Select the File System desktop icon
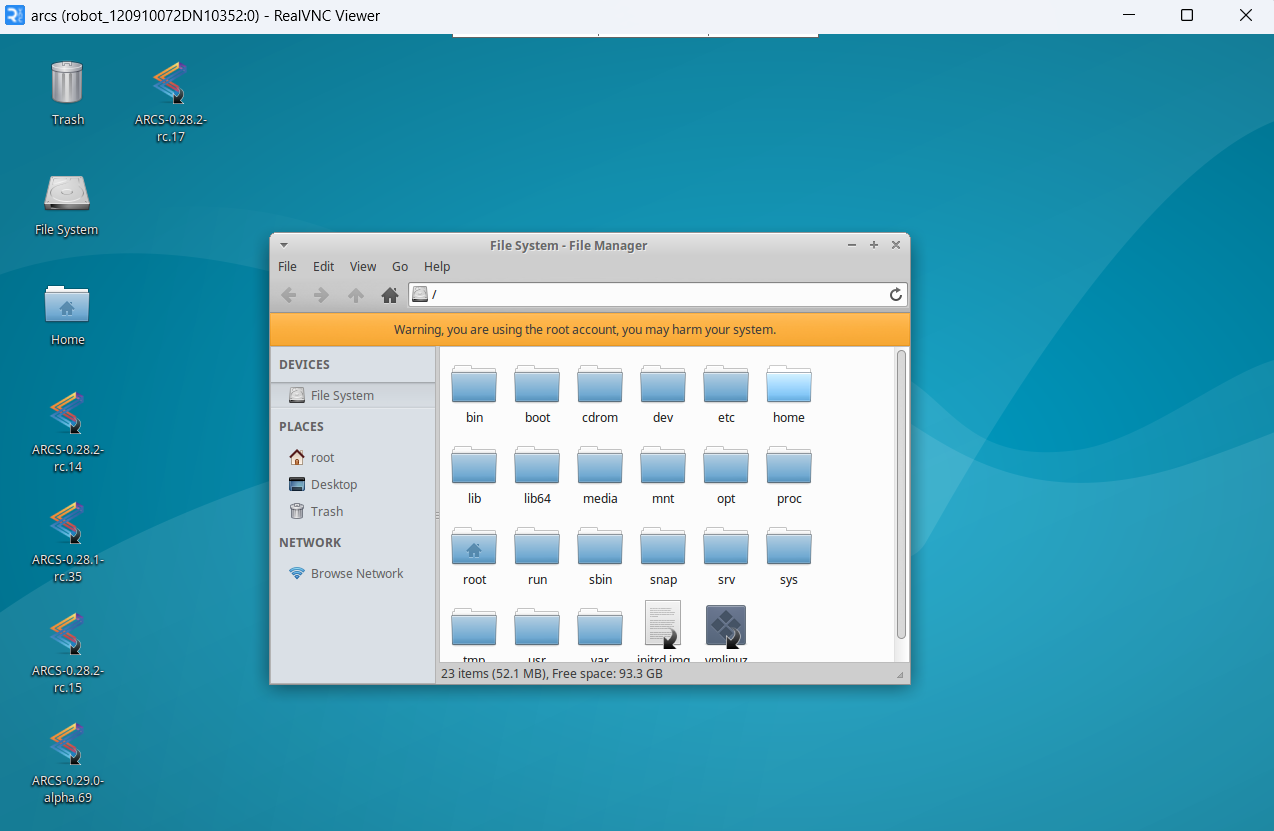The height and width of the screenshot is (831, 1274). tap(67, 205)
